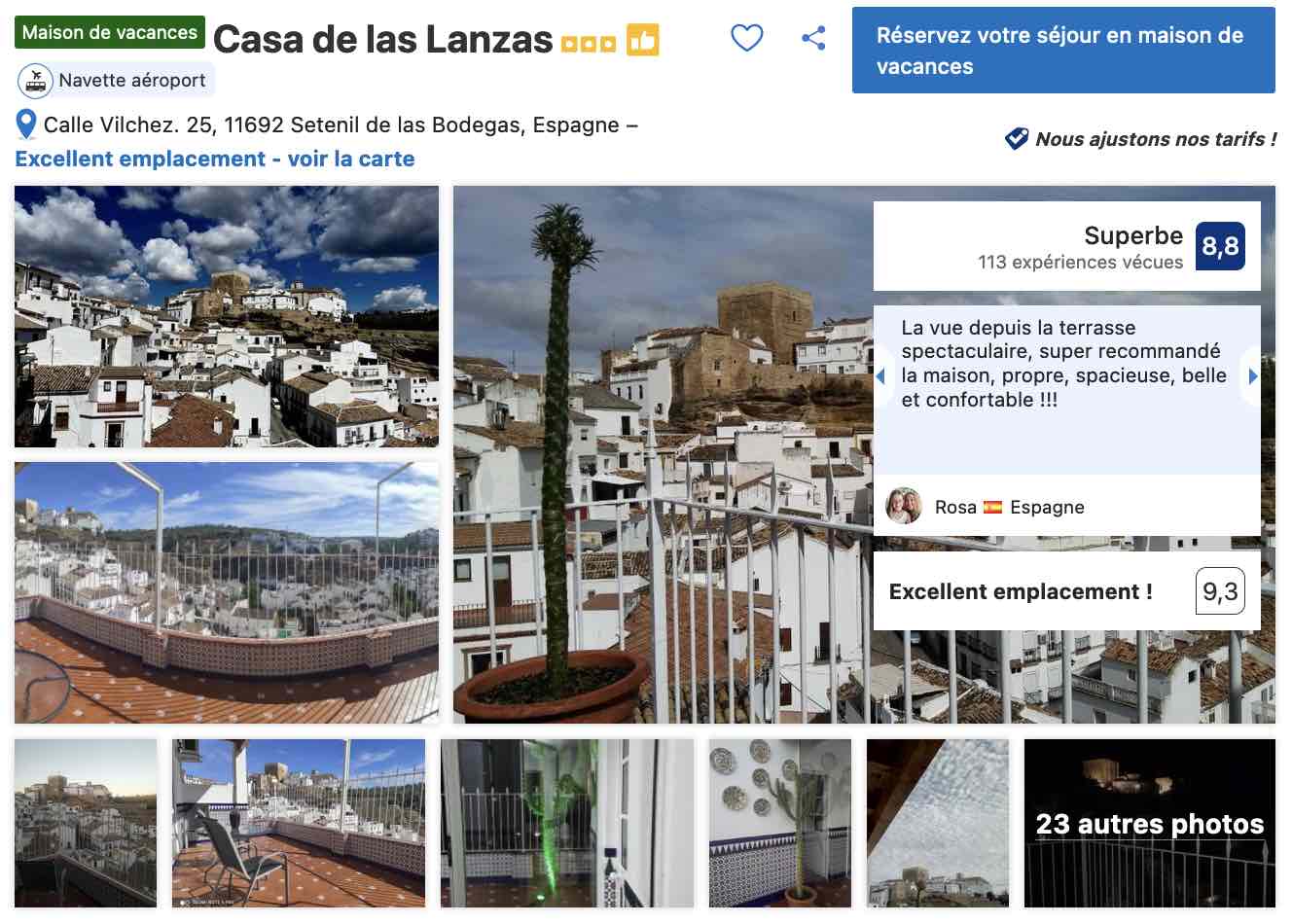Click Nous ajustons nos tarifs link

[1156, 139]
